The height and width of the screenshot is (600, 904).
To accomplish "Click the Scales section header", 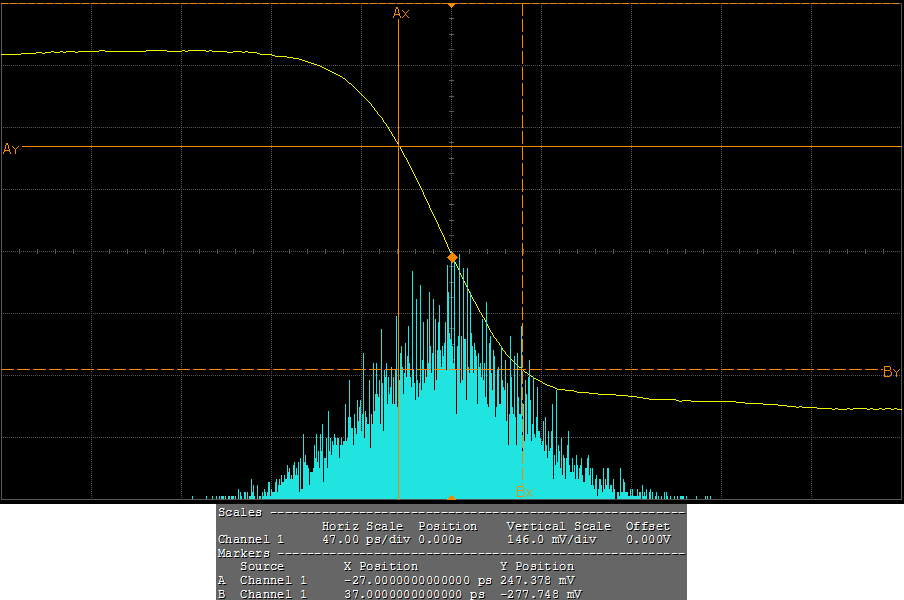I will pos(240,512).
